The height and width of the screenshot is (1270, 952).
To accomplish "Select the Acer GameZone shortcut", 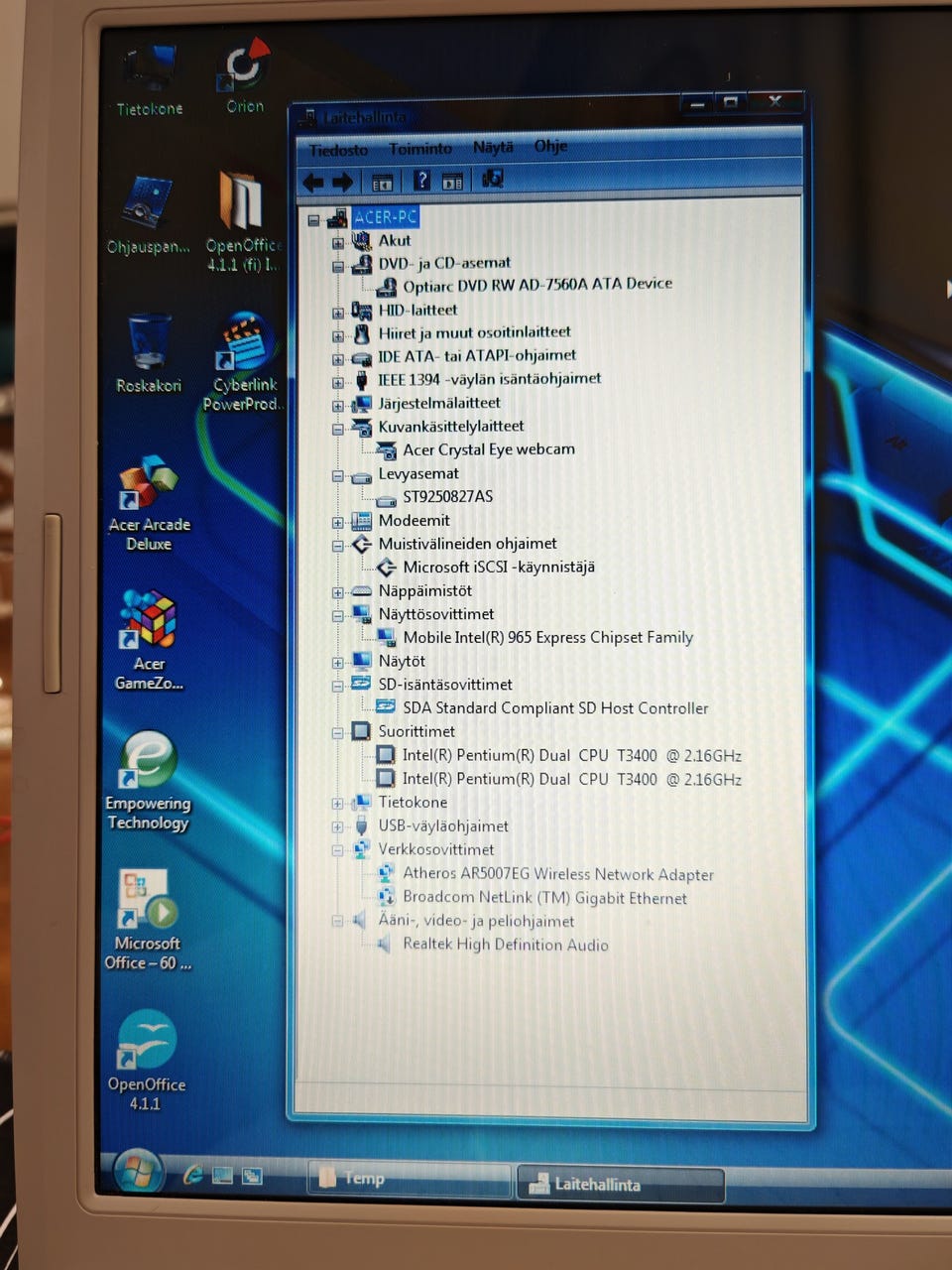I will (149, 640).
